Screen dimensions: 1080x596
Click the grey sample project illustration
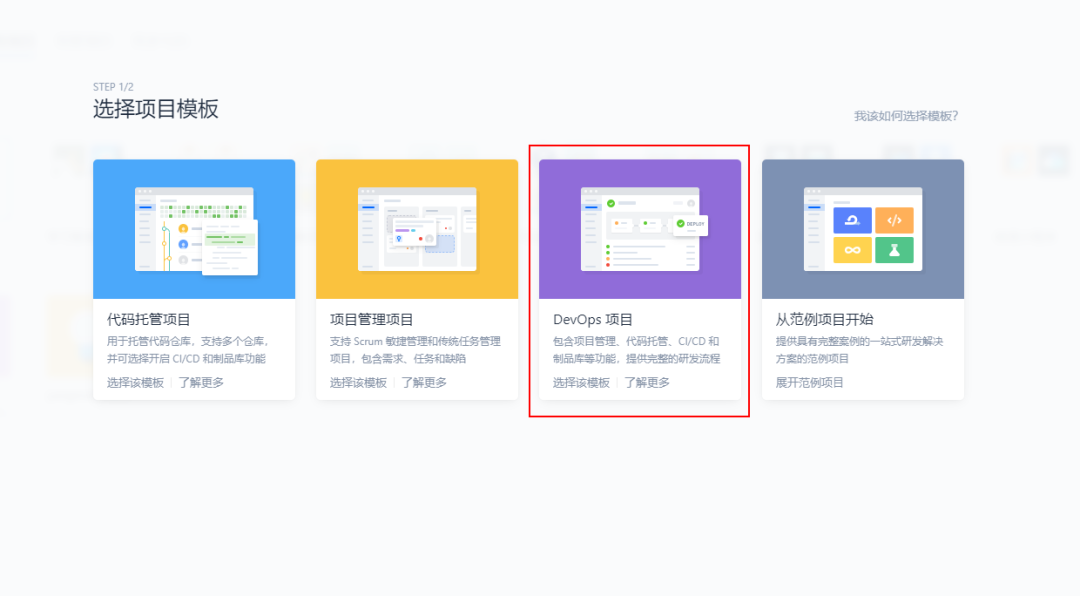click(x=863, y=229)
